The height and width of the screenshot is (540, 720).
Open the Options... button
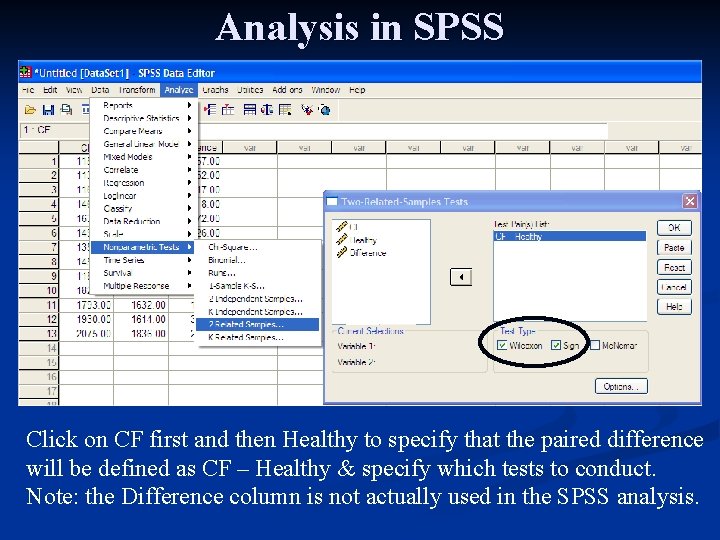(x=621, y=387)
